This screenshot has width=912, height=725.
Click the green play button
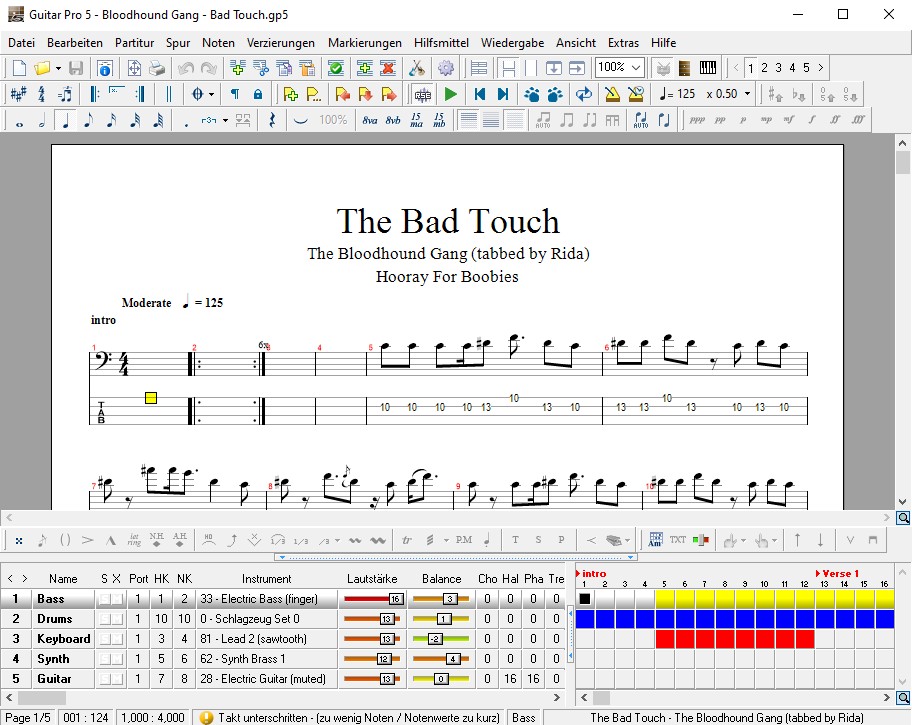pyautogui.click(x=450, y=94)
